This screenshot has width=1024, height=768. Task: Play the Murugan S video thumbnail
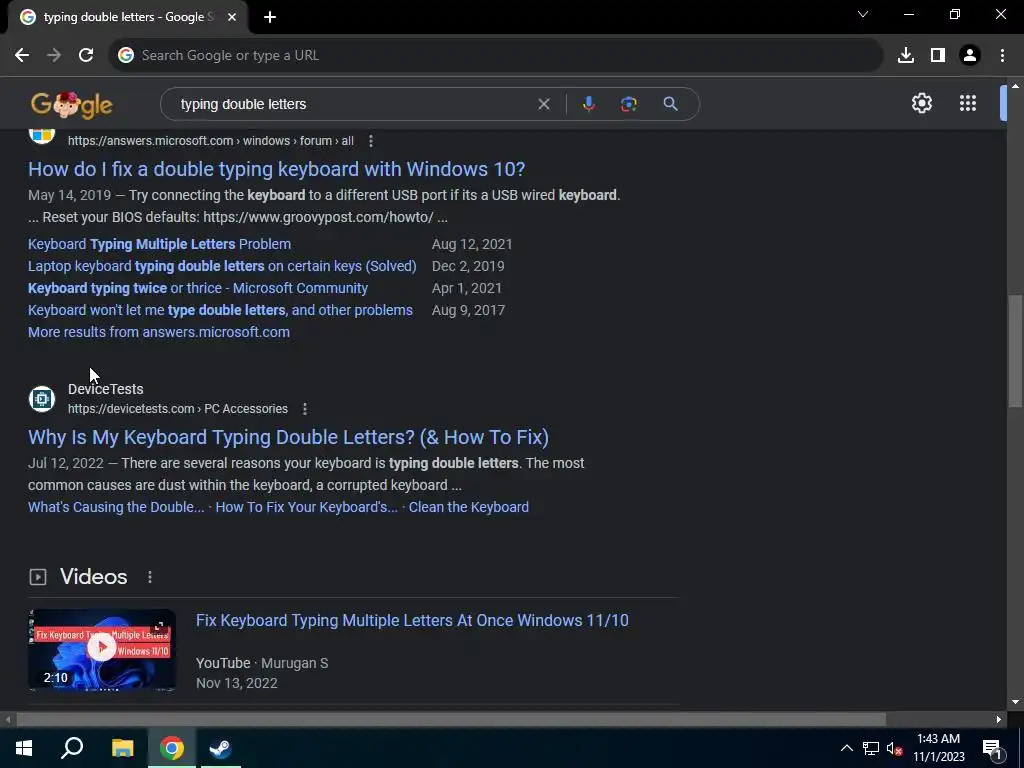(102, 648)
